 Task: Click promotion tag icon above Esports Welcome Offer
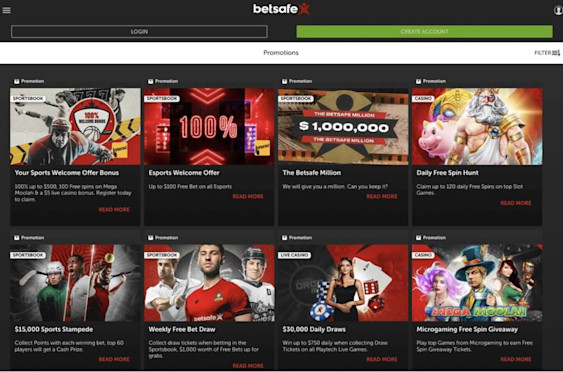click(151, 82)
